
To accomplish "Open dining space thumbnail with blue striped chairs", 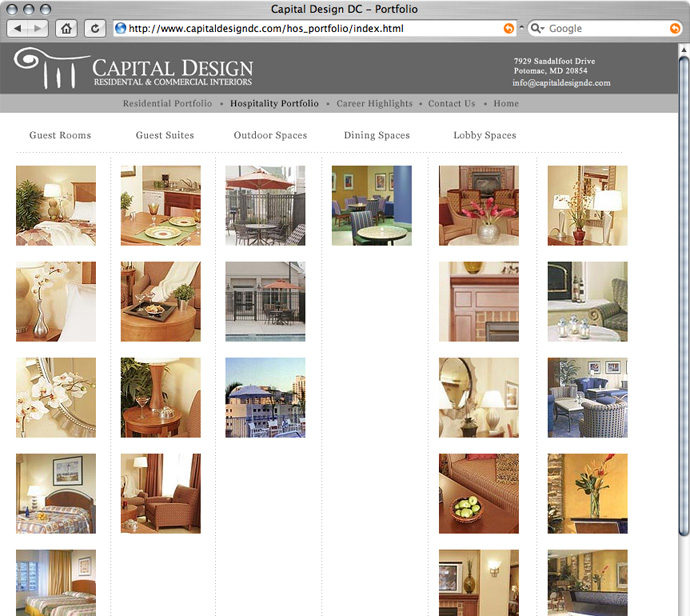I will pos(372,205).
